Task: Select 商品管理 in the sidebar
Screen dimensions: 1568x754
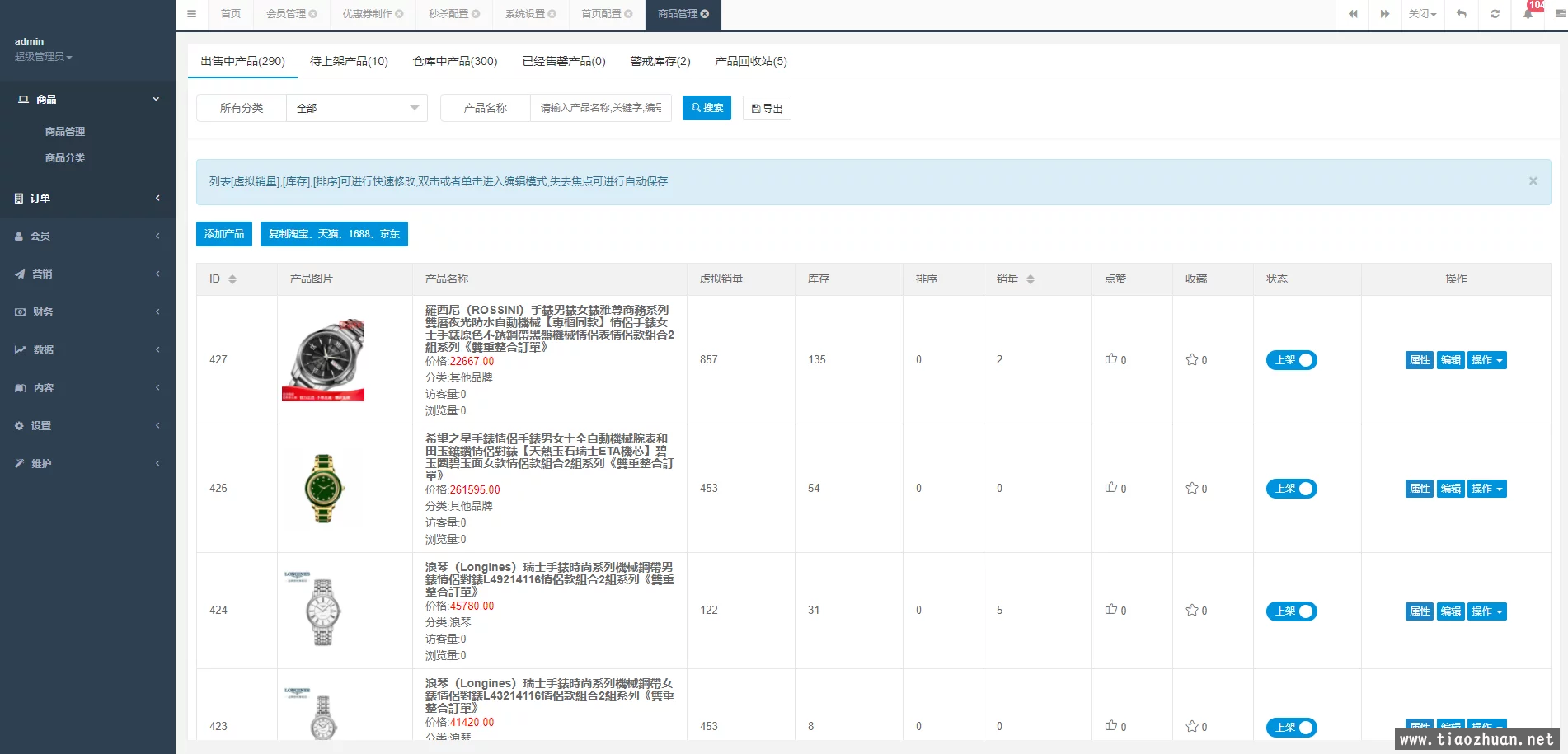Action: click(65, 131)
